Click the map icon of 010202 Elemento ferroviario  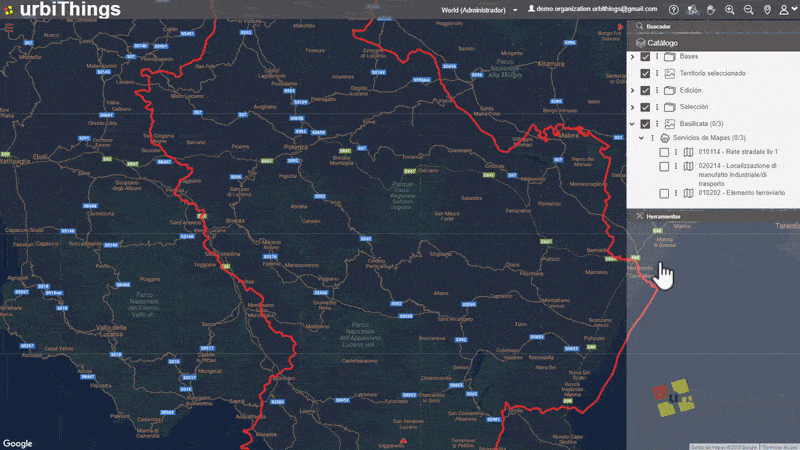click(688, 193)
